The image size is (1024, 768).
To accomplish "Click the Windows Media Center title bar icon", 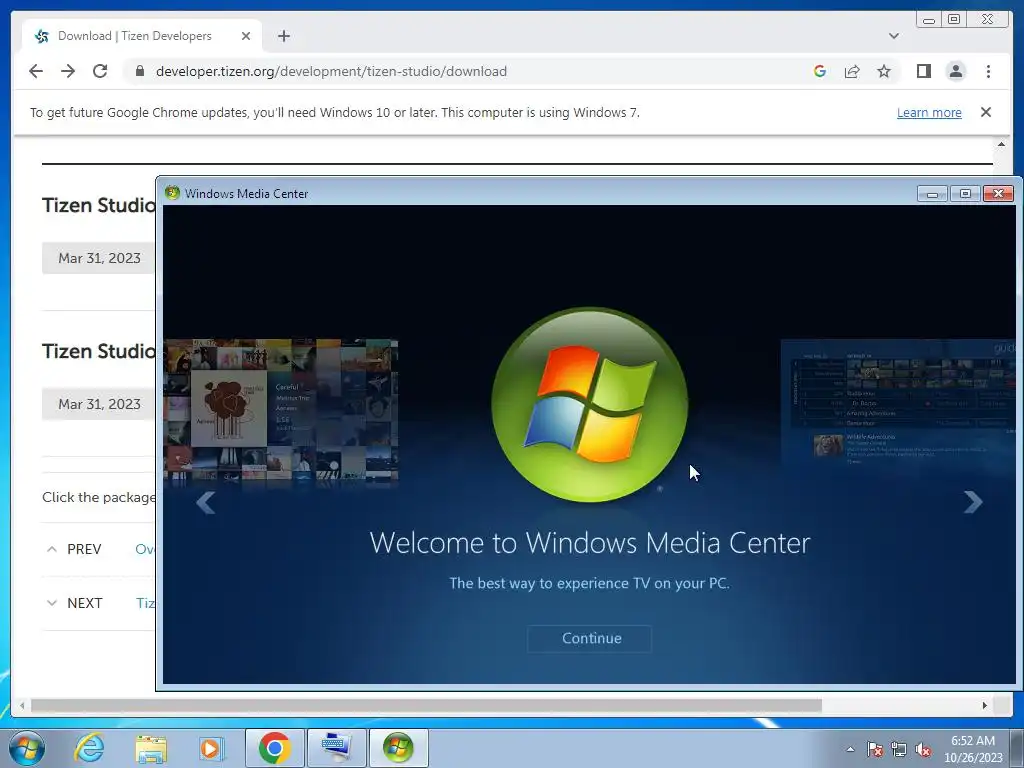I will coord(172,193).
